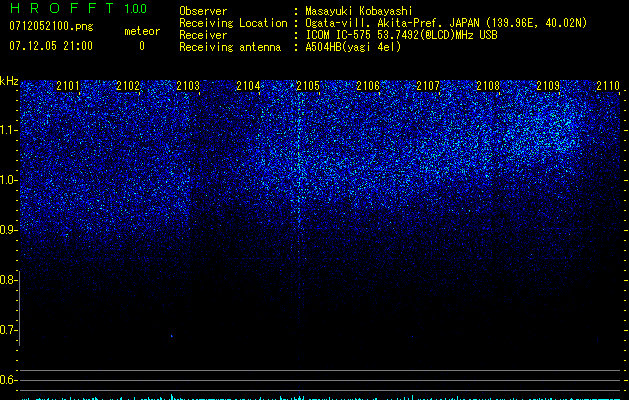The width and height of the screenshot is (629, 400).
Task: Click the 2102 time marker
Action: pos(128,85)
